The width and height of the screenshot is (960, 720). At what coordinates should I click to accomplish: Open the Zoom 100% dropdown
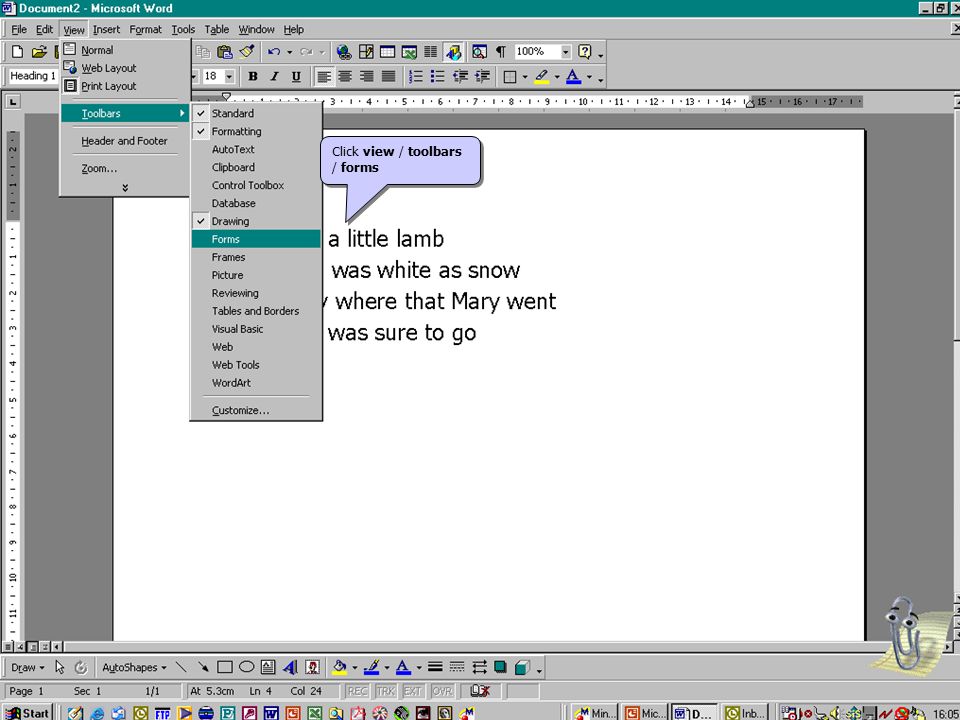[566, 52]
